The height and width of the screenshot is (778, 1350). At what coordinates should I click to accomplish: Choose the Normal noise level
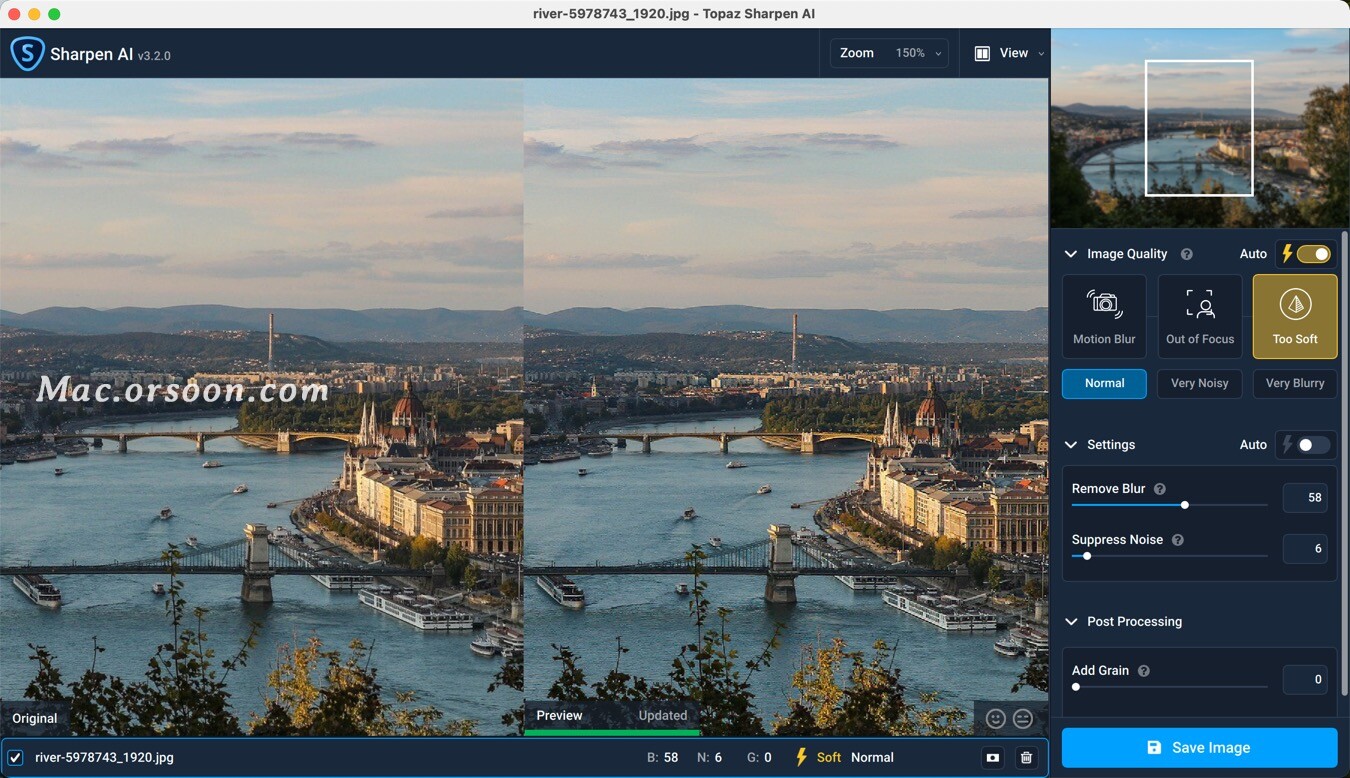point(1104,383)
